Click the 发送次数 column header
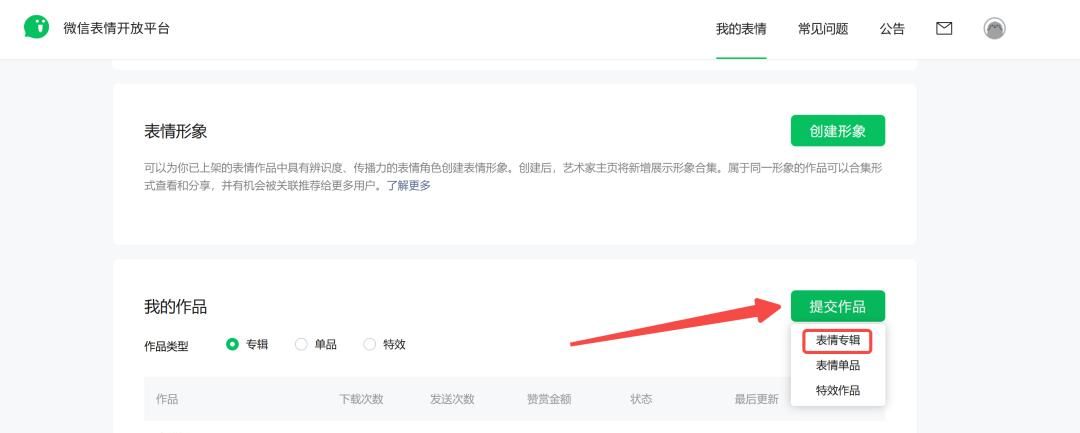This screenshot has height=433, width=1080. [x=453, y=399]
